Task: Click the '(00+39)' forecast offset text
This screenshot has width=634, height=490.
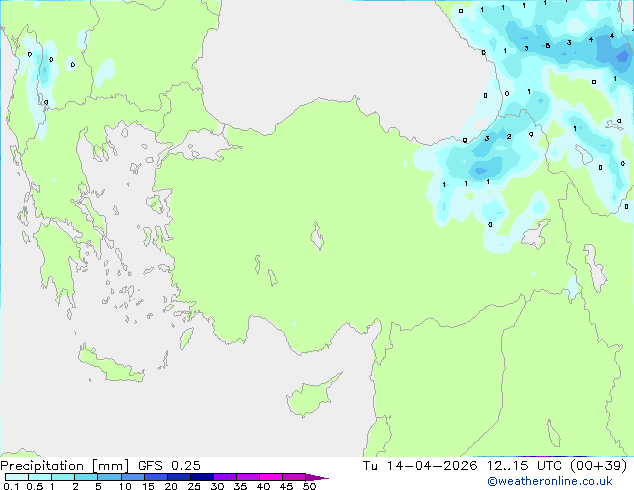Action: tap(598, 466)
